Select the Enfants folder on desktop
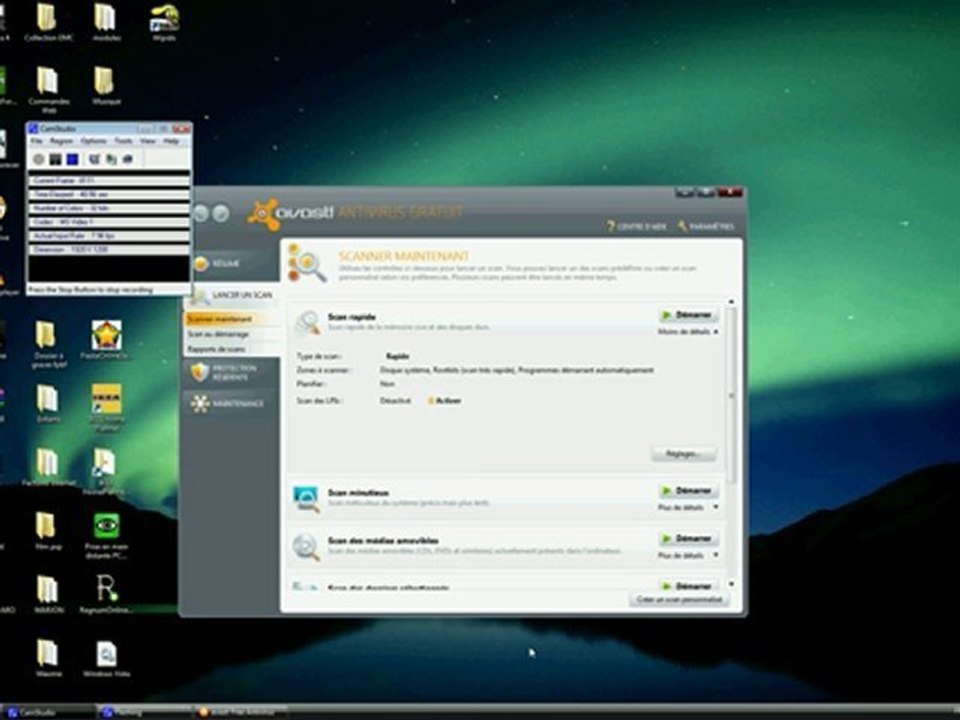Viewport: 960px width, 720px height. pyautogui.click(x=48, y=403)
